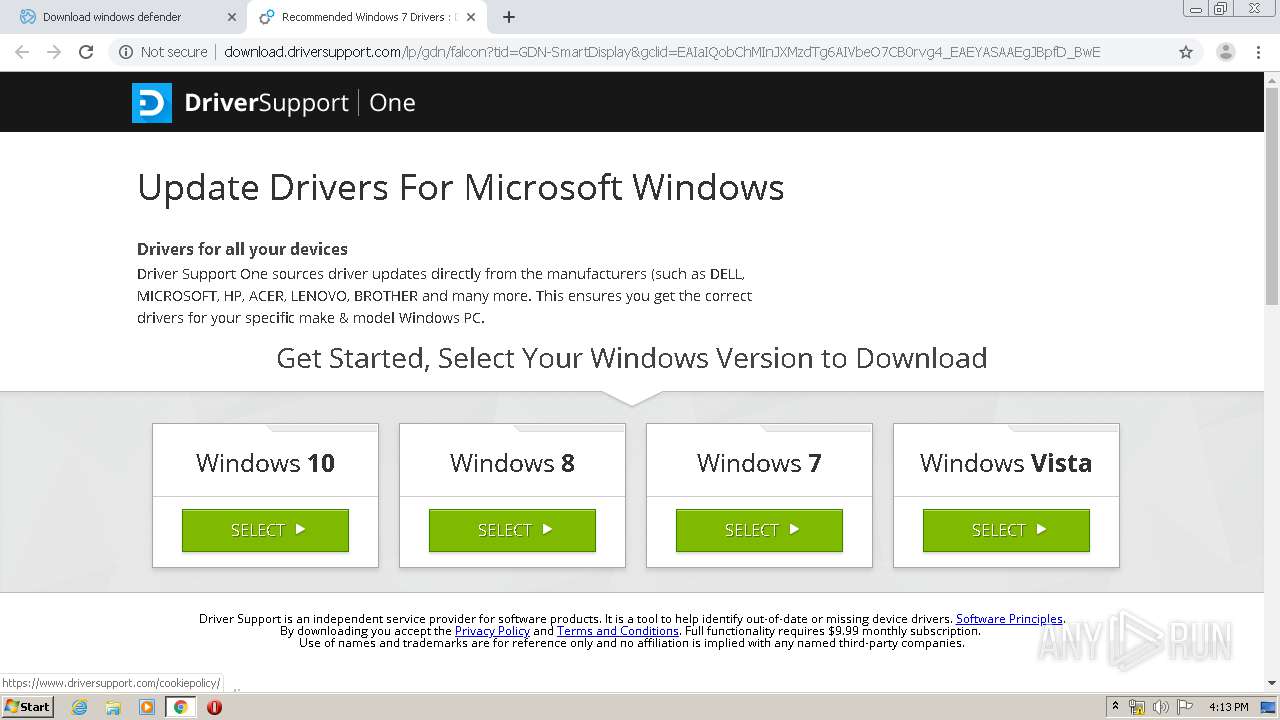Open a new tab with plus button
1280x720 pixels.
(x=509, y=17)
